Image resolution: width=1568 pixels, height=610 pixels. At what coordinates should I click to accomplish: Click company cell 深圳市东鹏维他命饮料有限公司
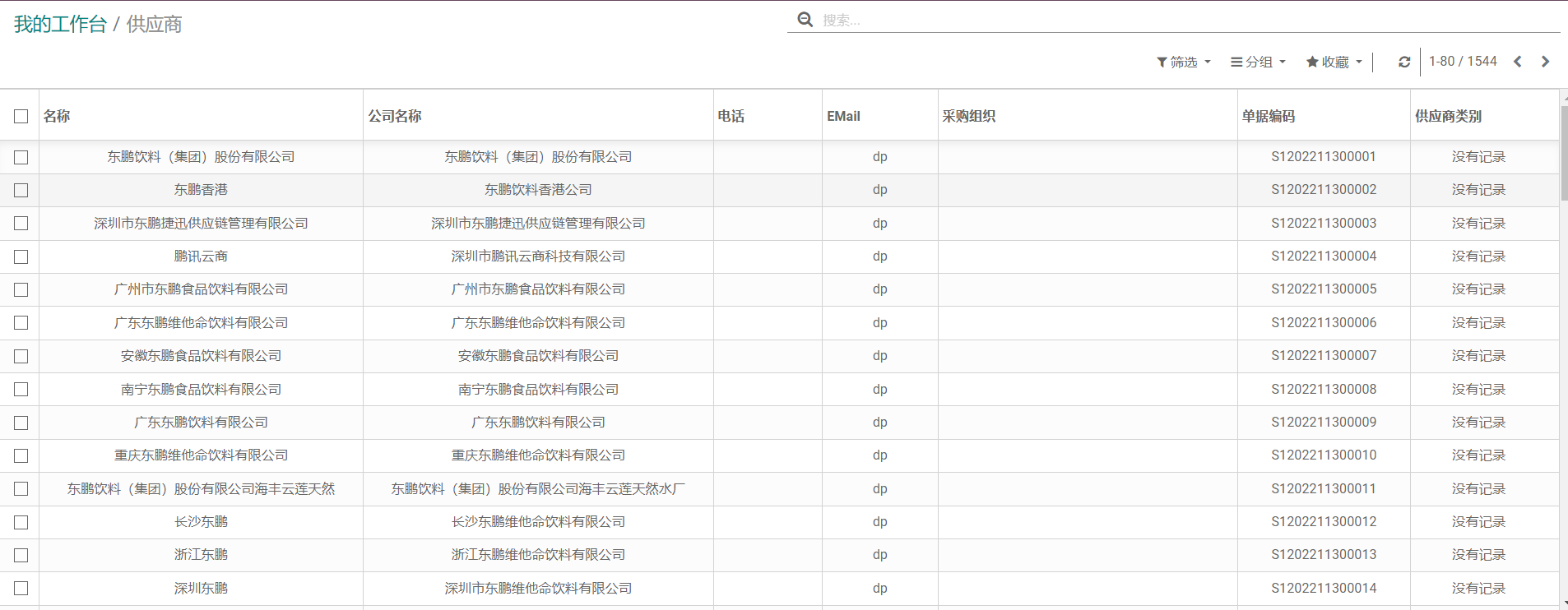pyautogui.click(x=538, y=589)
